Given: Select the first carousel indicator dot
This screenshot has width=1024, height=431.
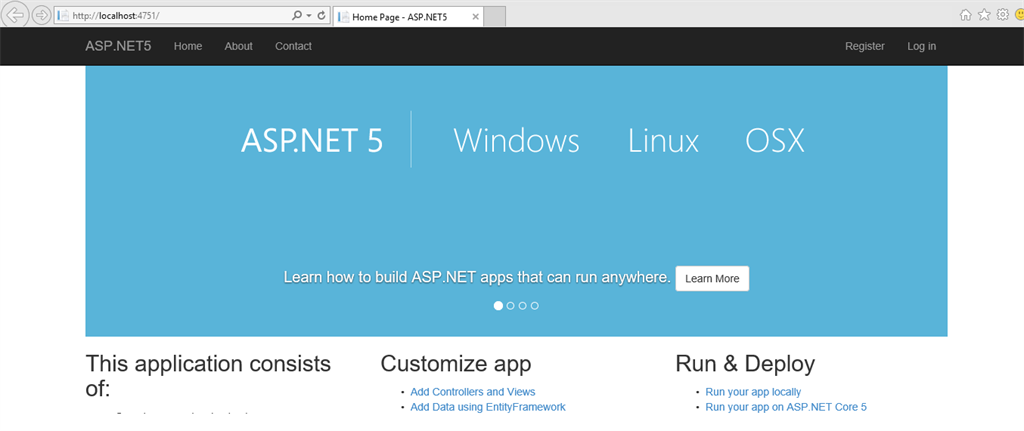Looking at the screenshot, I should tap(498, 306).
